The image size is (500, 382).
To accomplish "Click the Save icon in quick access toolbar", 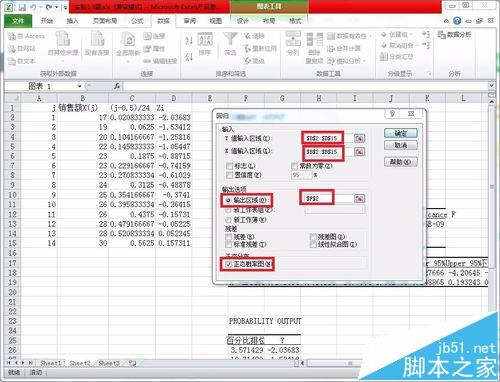I will pyautogui.click(x=22, y=7).
